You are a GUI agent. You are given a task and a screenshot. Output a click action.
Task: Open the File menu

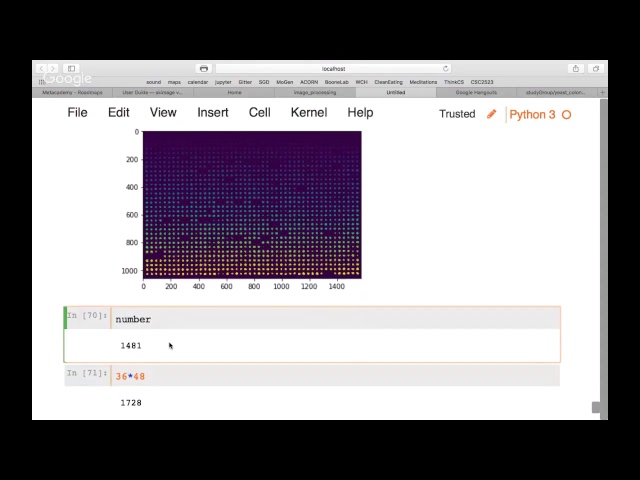[x=78, y=113]
